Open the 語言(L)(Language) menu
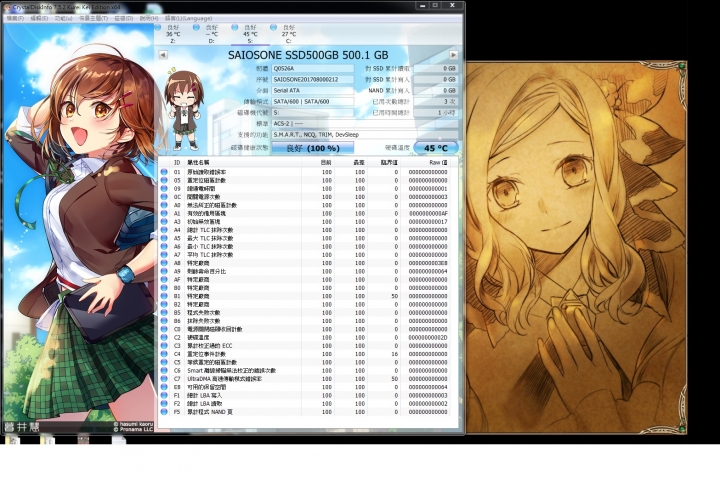Viewport: 720px width, 487px height. (x=188, y=18)
